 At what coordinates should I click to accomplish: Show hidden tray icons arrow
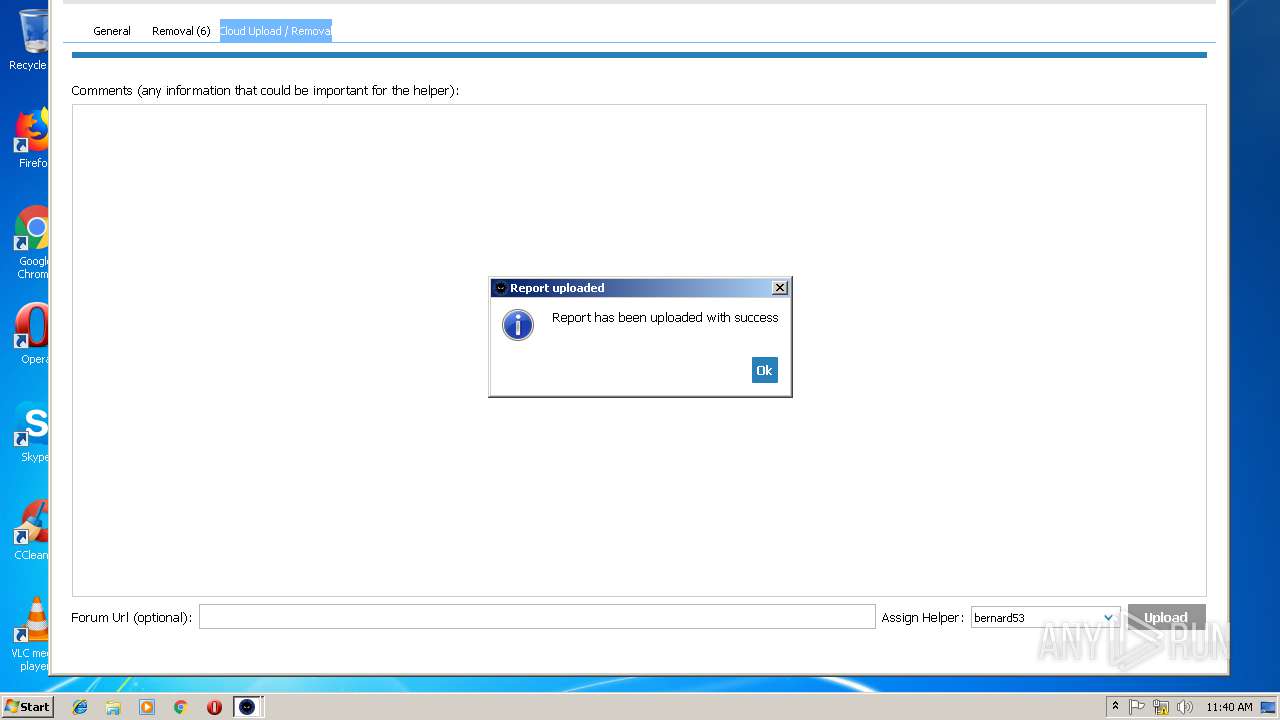[1115, 707]
